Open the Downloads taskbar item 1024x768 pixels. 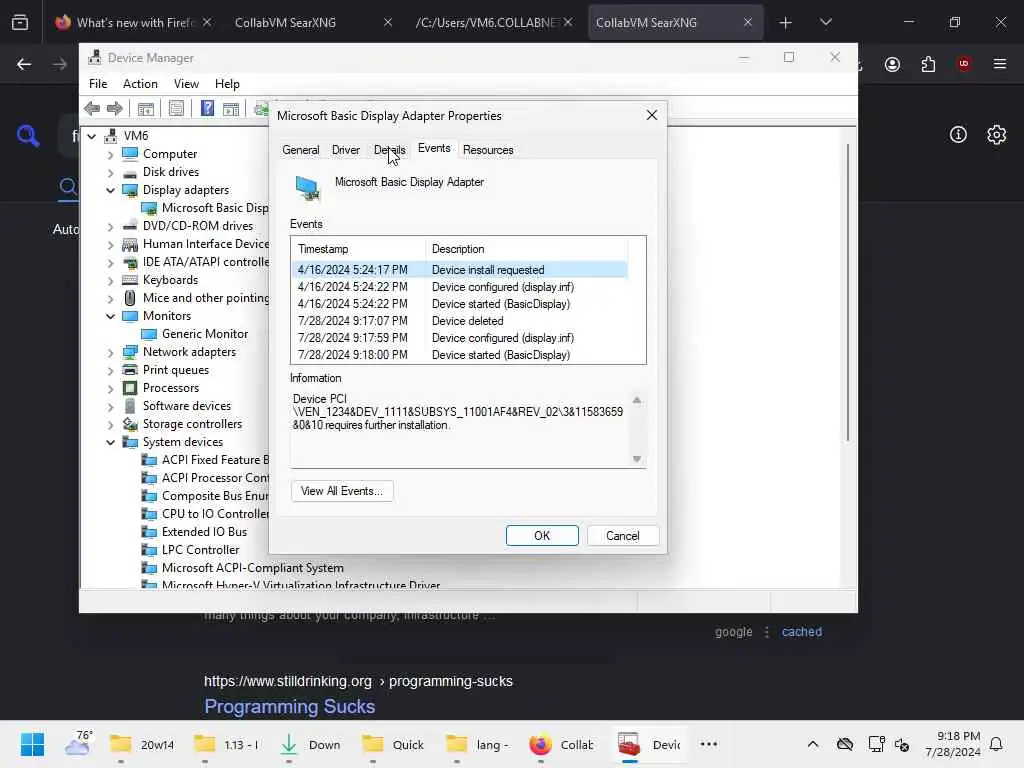310,744
